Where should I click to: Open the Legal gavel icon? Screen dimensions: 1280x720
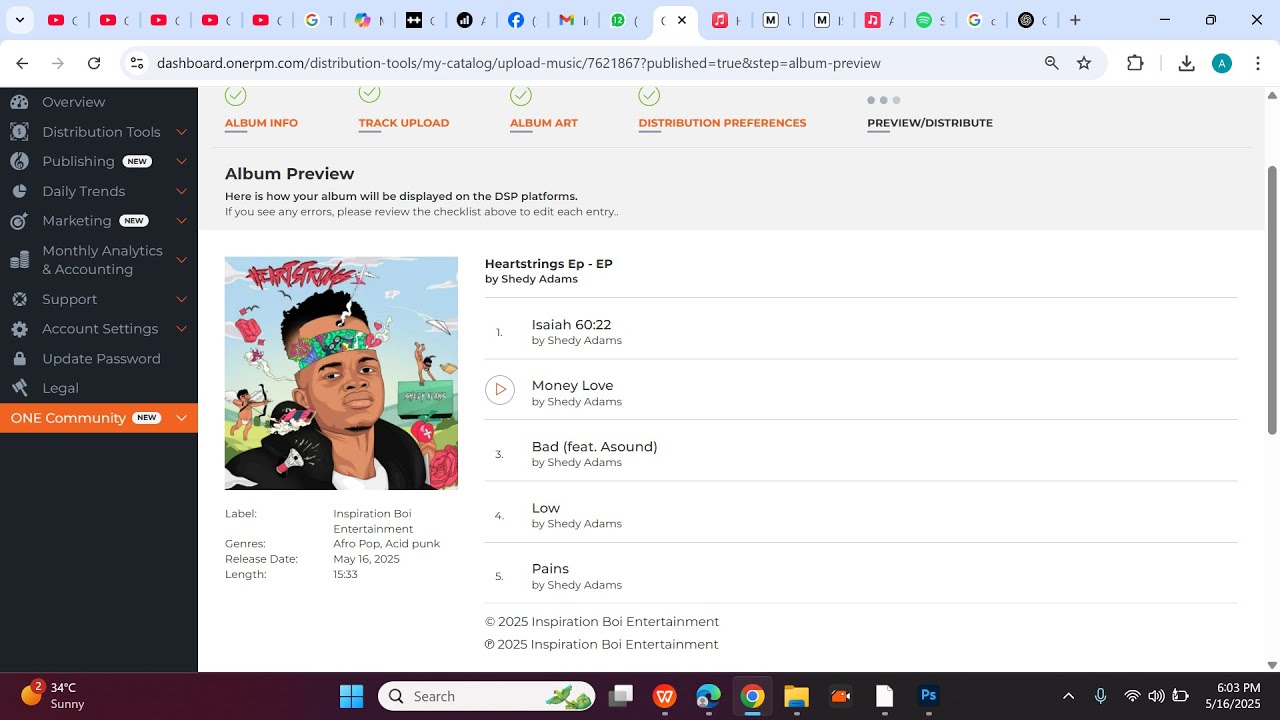click(20, 388)
